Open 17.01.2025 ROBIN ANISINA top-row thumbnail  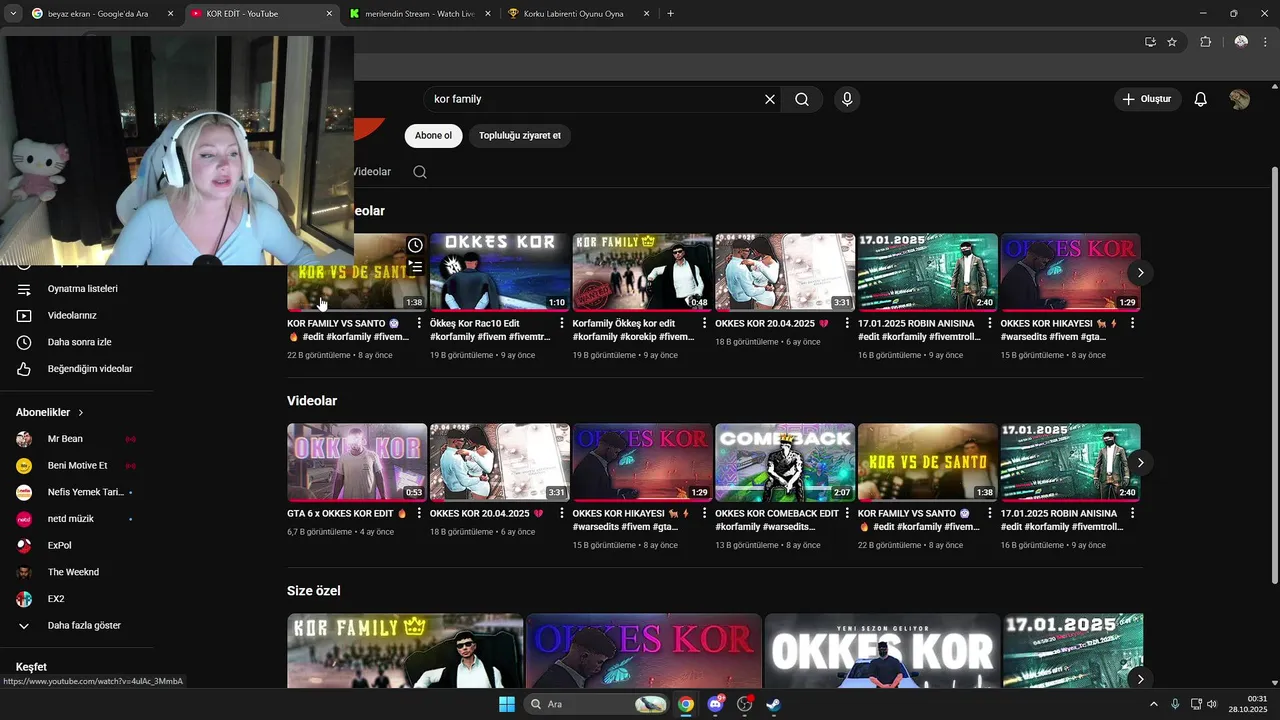coord(928,272)
